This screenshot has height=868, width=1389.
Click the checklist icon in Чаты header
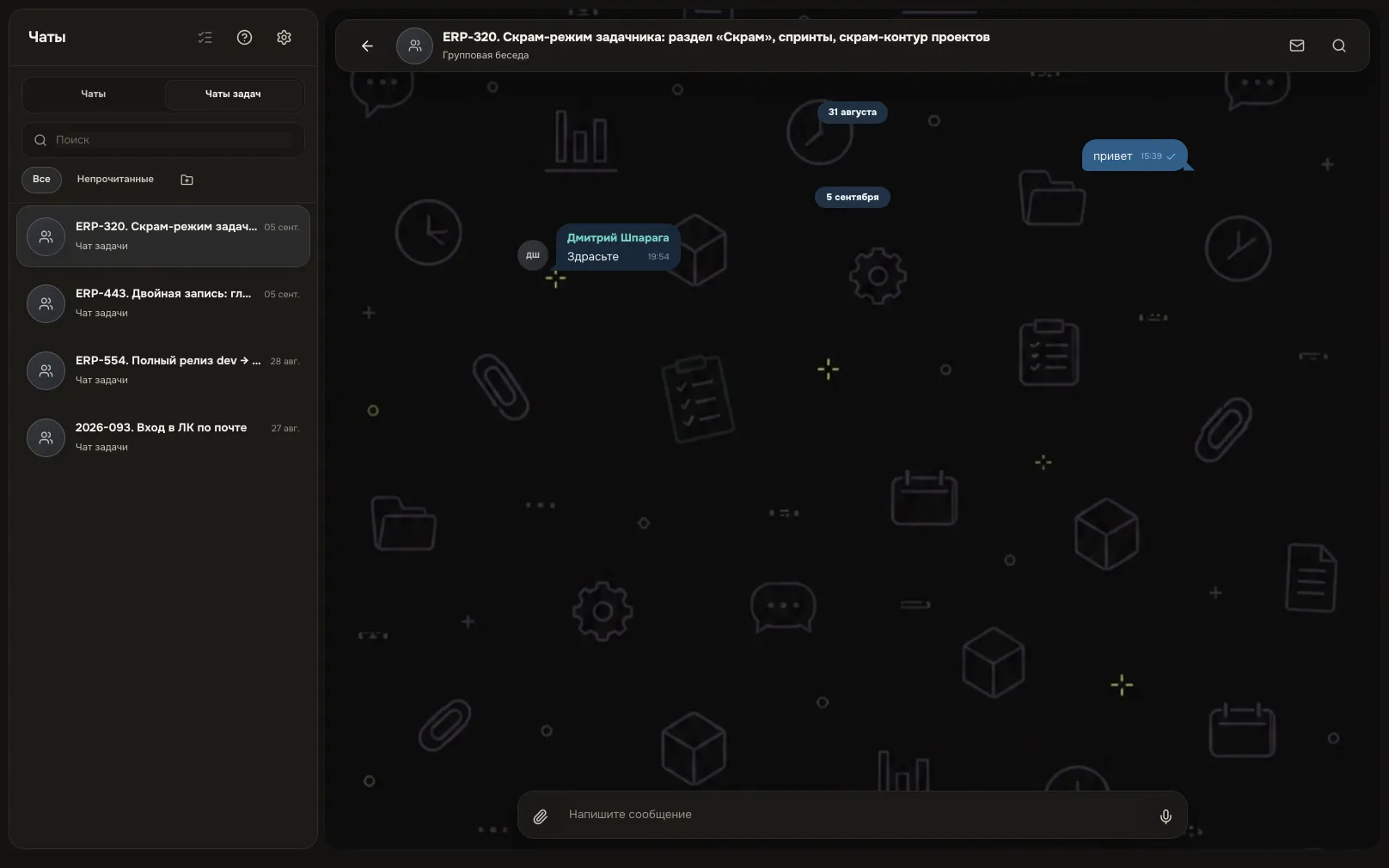[x=205, y=37]
